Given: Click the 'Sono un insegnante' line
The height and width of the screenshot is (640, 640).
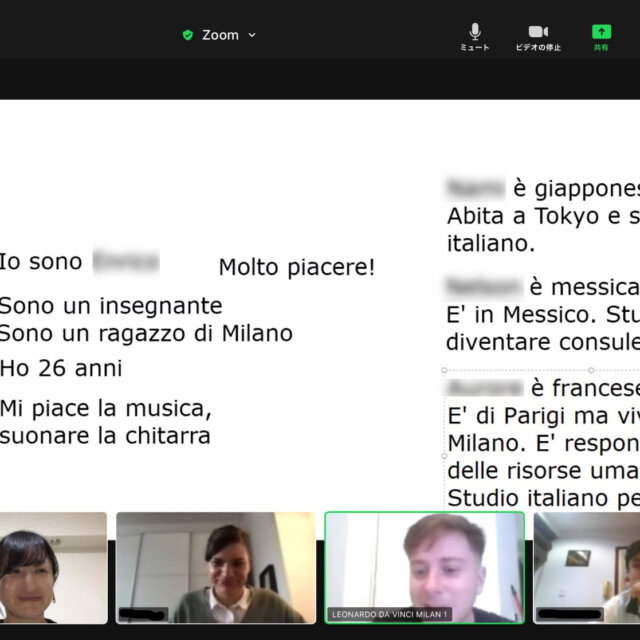Looking at the screenshot, I should coord(111,306).
